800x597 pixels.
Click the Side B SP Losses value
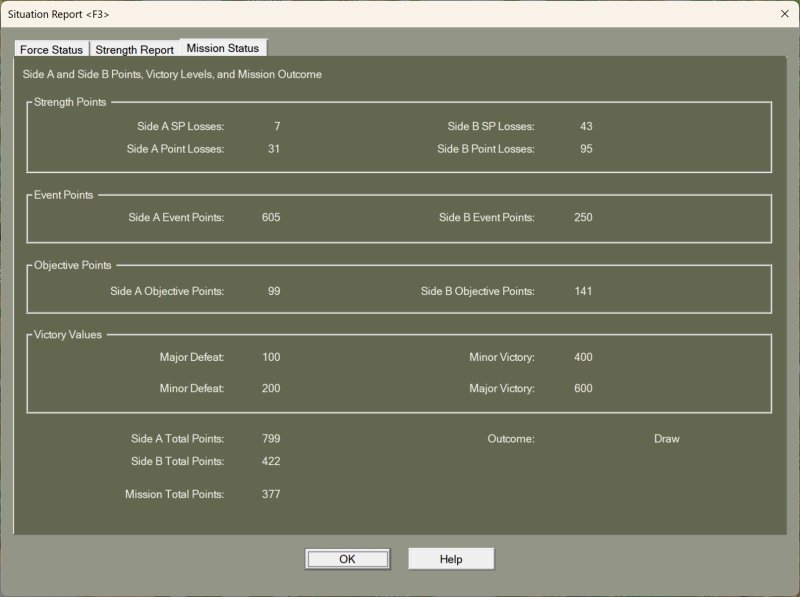click(x=586, y=127)
